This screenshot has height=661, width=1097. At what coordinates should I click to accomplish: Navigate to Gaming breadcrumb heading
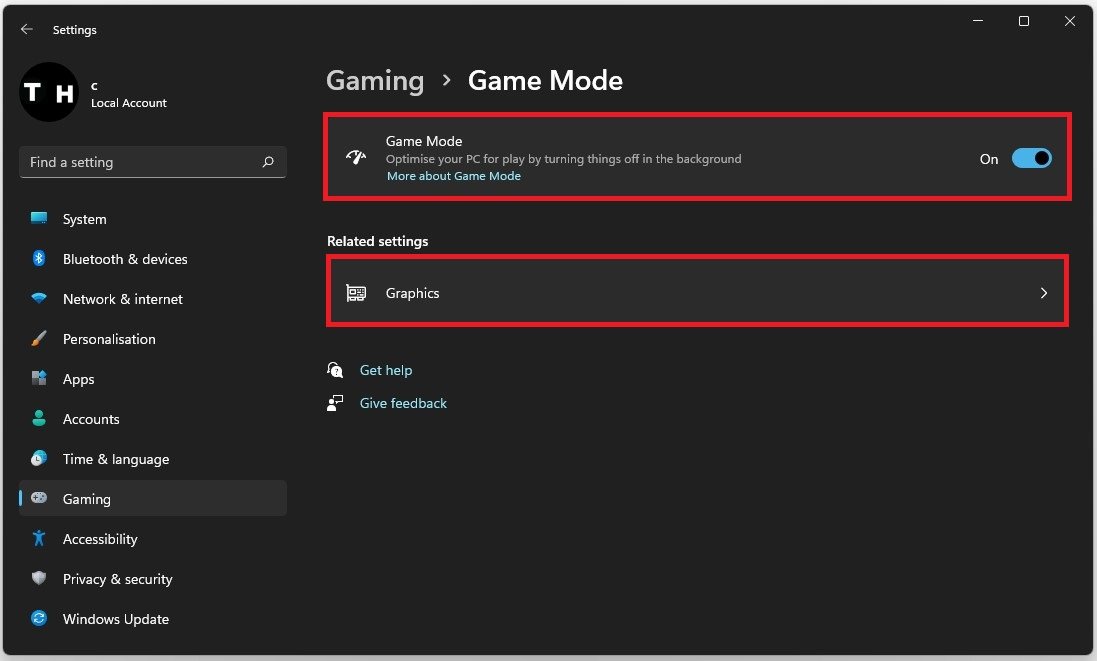(375, 81)
